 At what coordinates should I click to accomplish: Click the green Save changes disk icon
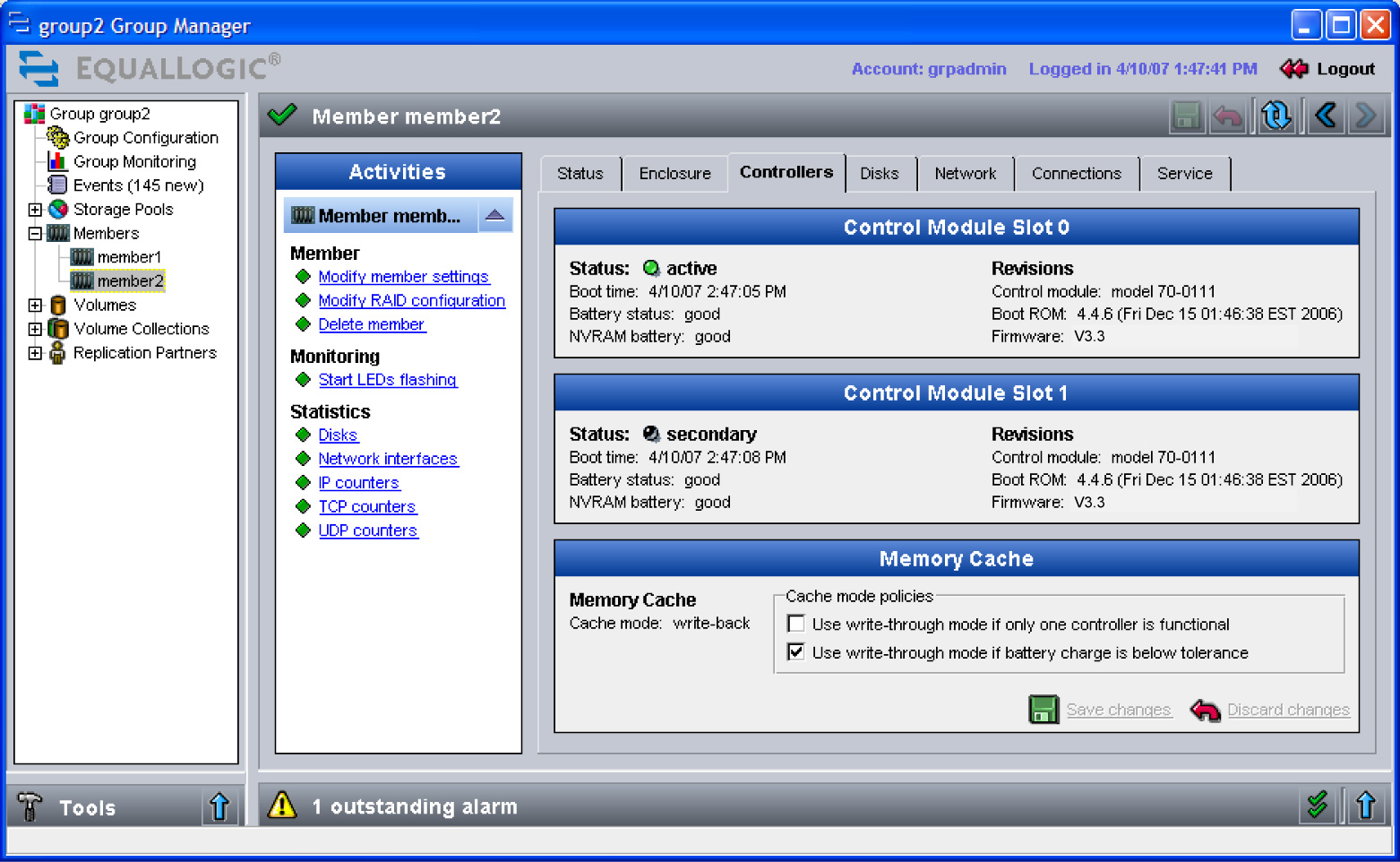pos(1044,710)
